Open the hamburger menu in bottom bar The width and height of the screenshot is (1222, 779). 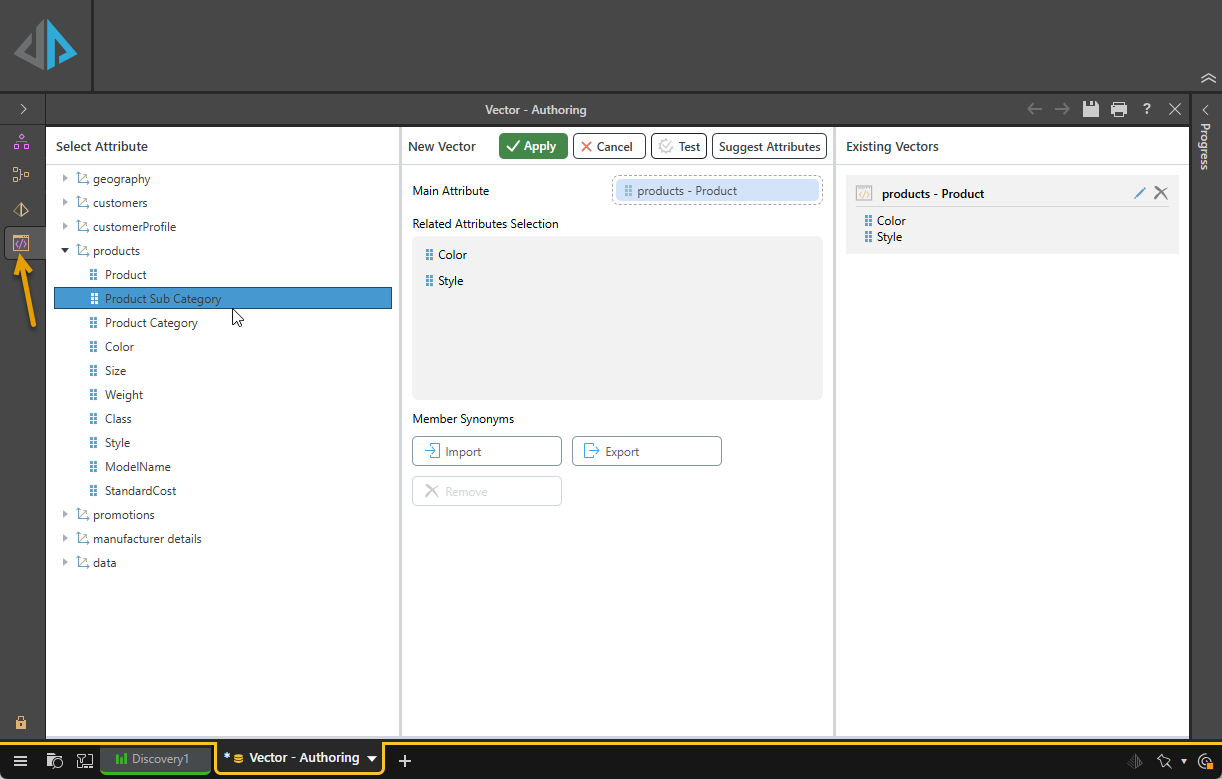[21, 760]
